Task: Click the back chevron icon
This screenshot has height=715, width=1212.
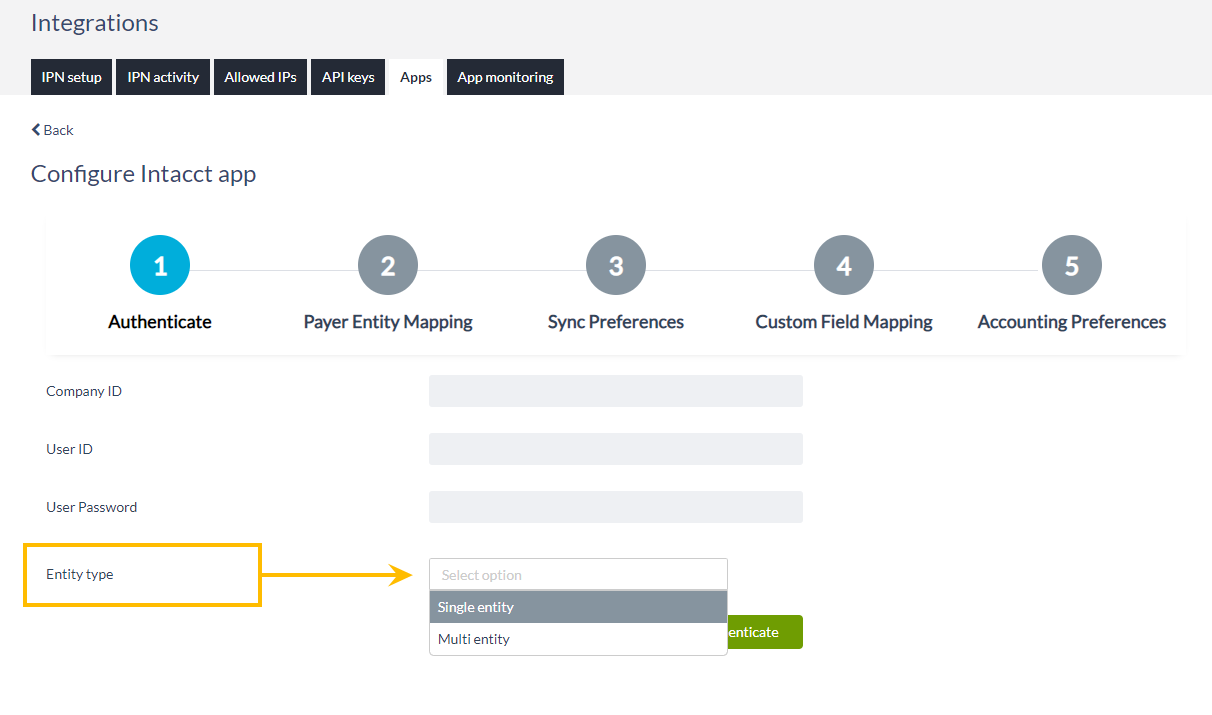Action: point(37,129)
